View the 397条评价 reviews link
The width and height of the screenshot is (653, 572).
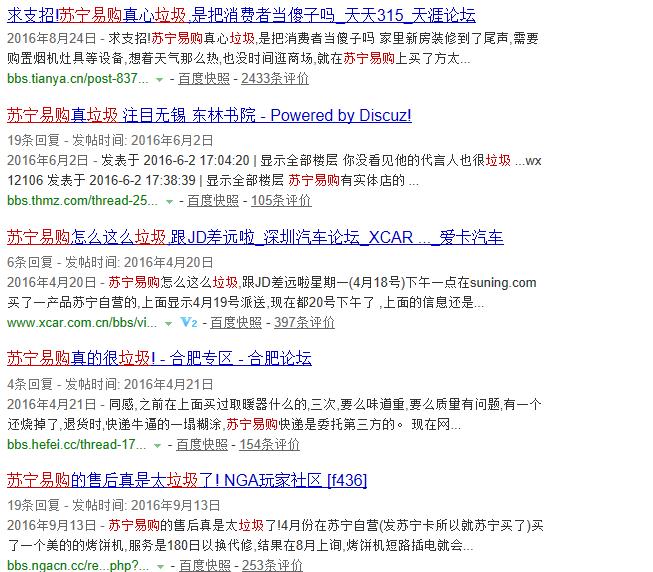(304, 323)
